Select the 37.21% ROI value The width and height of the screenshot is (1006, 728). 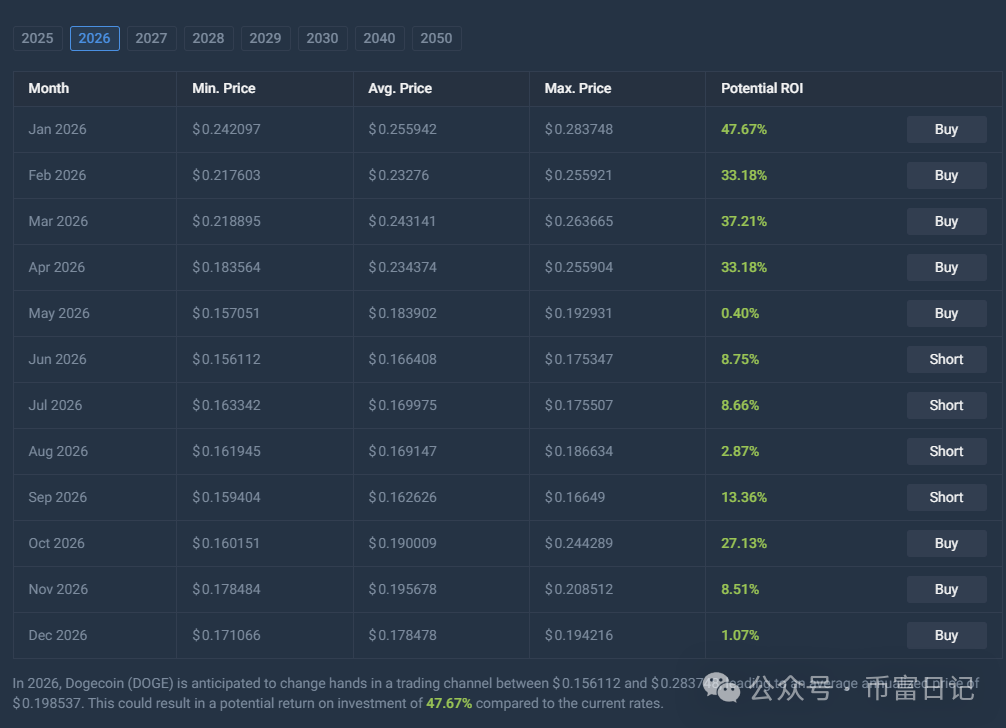pyautogui.click(x=744, y=221)
